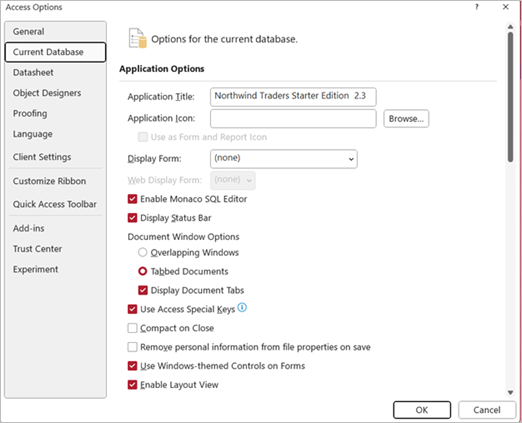Click the info icon beside Use Access Special Keys
Viewport: 522px width, 423px height.
[242, 307]
